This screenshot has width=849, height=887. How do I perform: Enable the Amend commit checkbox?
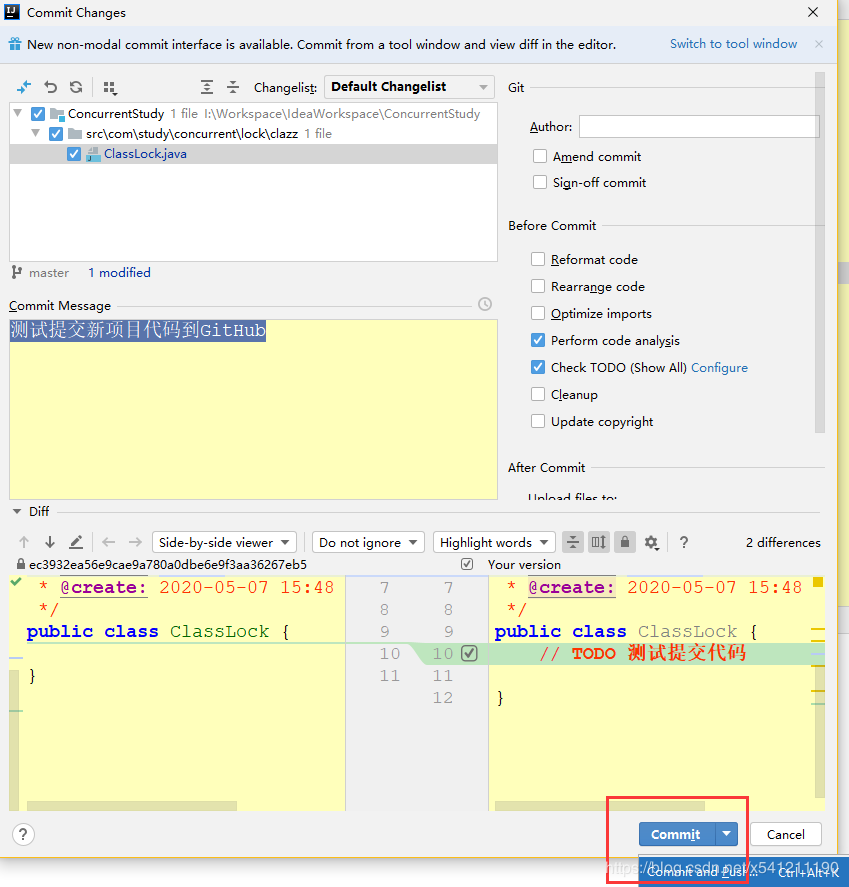click(540, 156)
